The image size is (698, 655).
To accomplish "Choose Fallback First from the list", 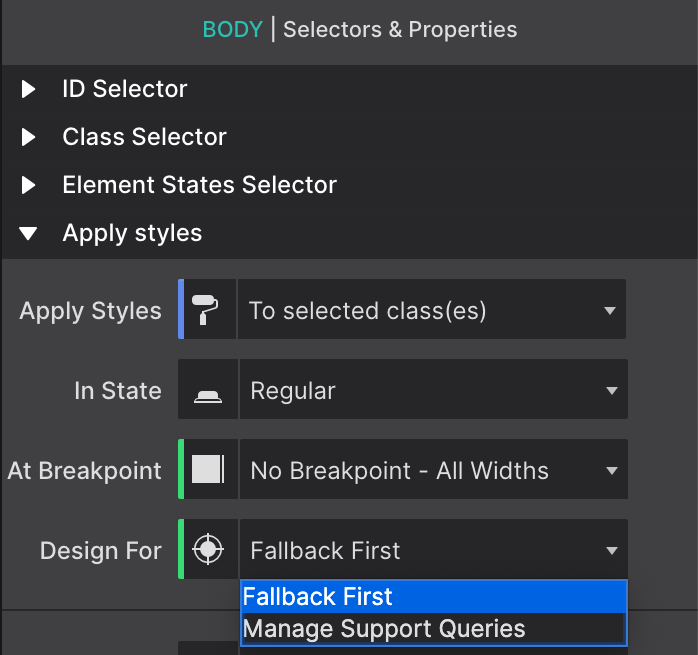I will coord(434,597).
